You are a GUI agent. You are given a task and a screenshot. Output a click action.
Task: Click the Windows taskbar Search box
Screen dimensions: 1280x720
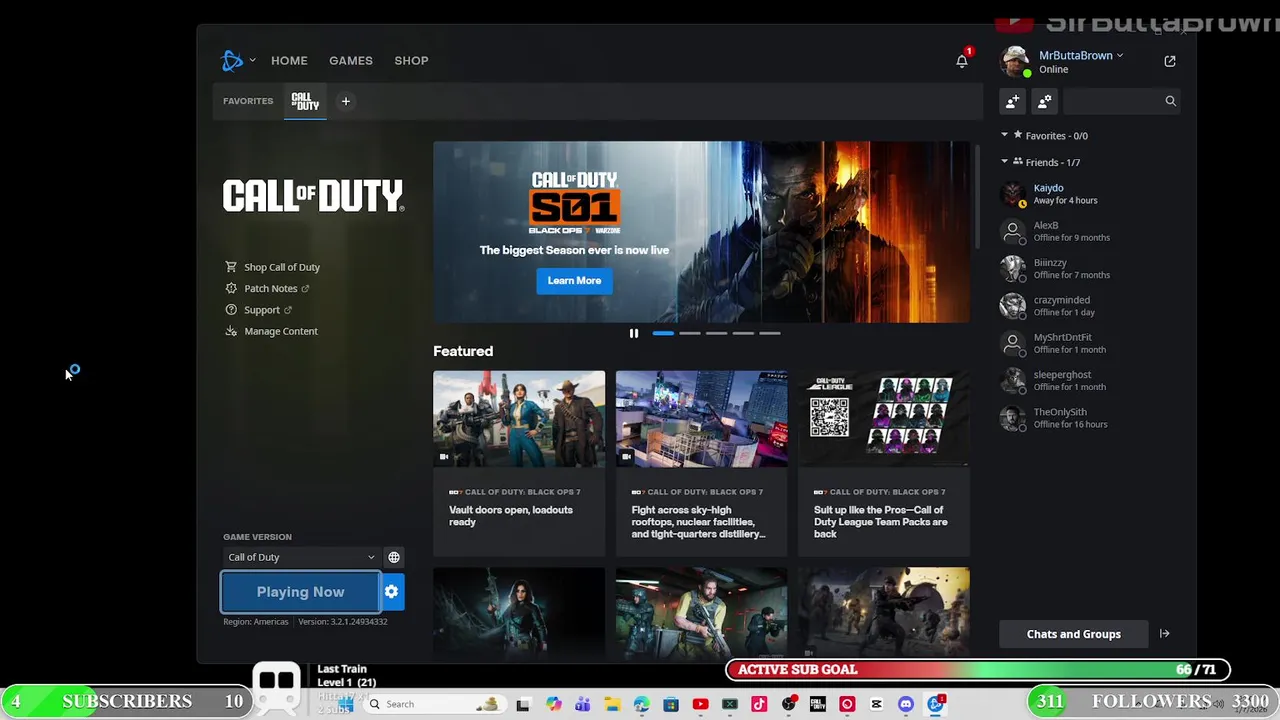click(435, 704)
